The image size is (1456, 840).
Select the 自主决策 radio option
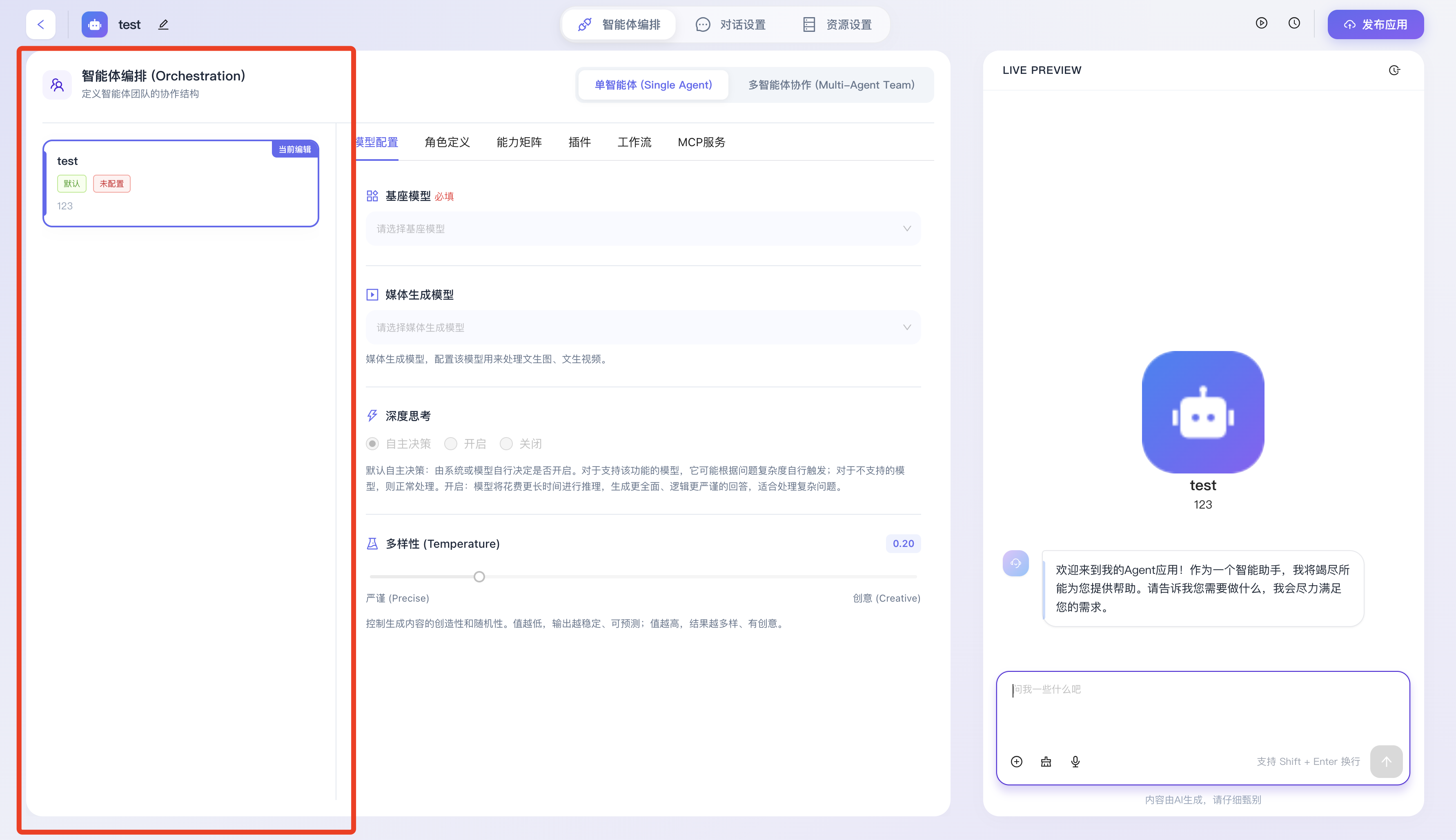[x=373, y=444]
